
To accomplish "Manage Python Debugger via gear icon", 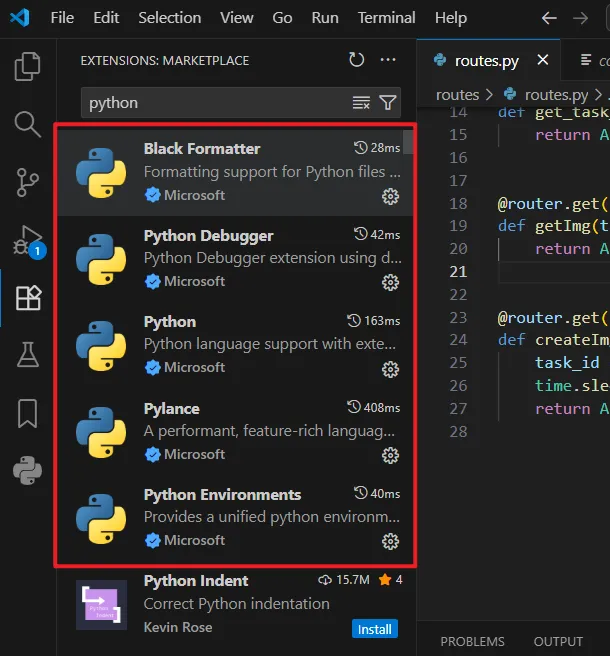I will (390, 282).
